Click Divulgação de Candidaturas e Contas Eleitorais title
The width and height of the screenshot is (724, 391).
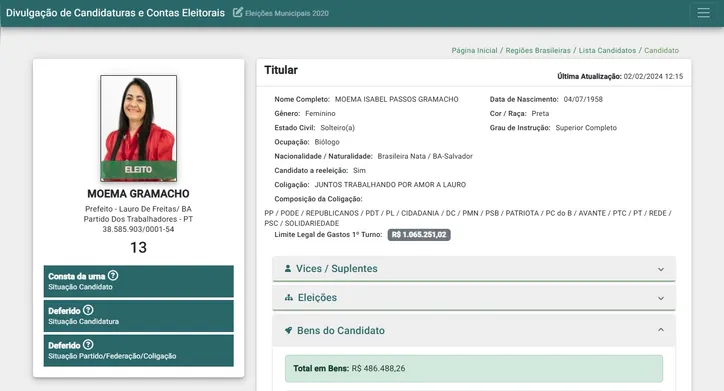click(115, 13)
